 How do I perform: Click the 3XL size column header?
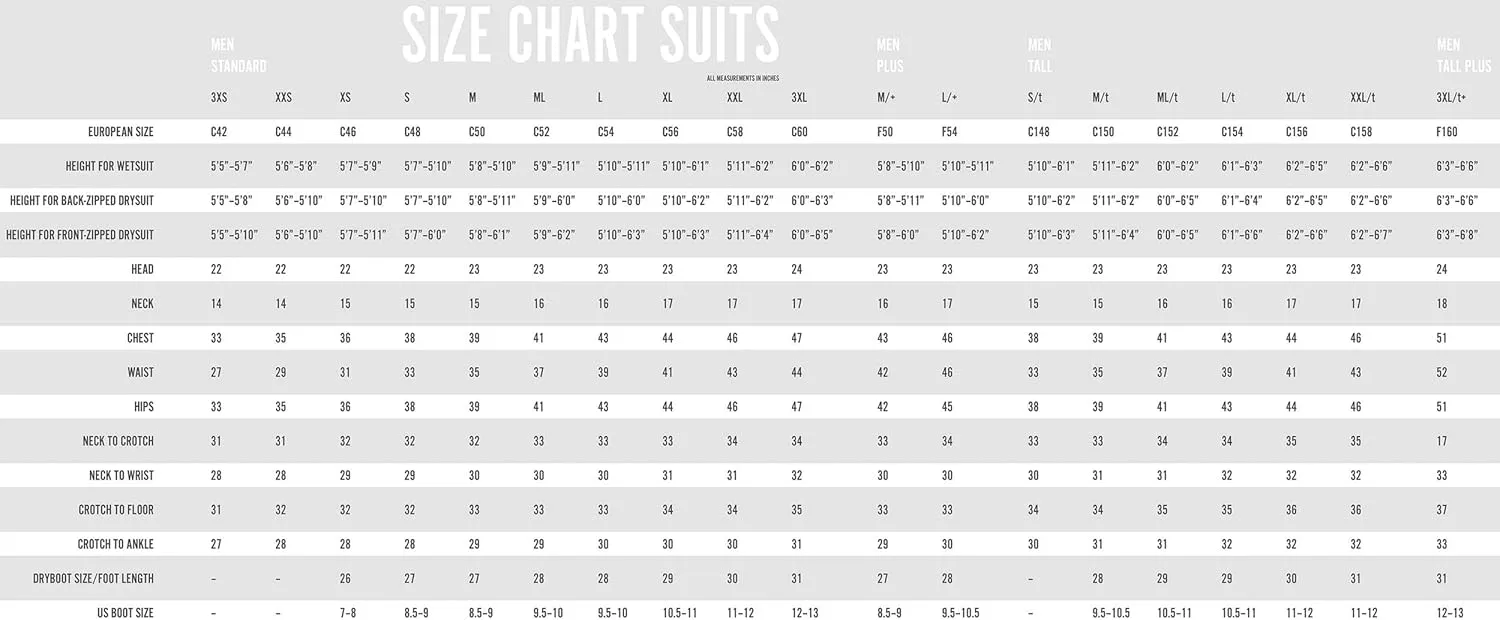[799, 97]
